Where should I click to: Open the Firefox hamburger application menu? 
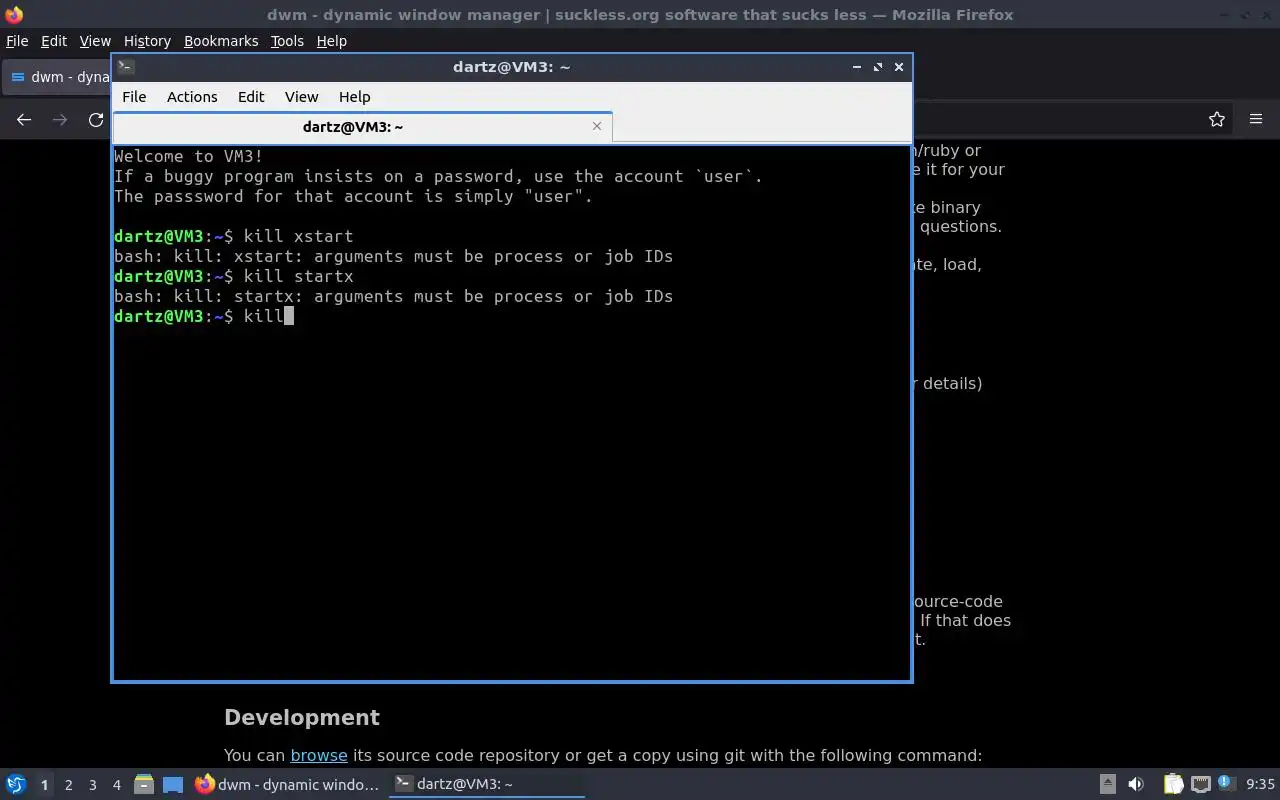(x=1256, y=119)
